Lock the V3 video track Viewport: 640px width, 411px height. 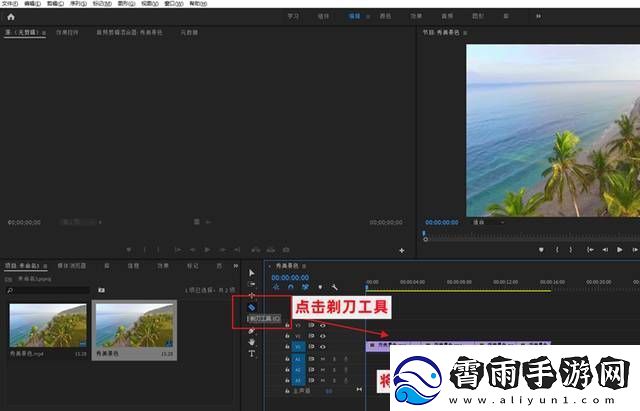[287, 325]
